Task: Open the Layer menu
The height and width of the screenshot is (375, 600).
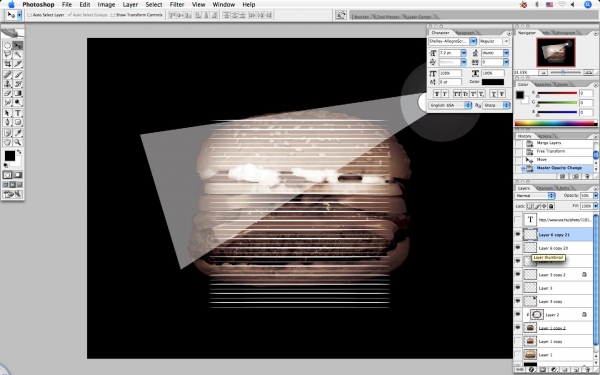Action: [x=130, y=5]
